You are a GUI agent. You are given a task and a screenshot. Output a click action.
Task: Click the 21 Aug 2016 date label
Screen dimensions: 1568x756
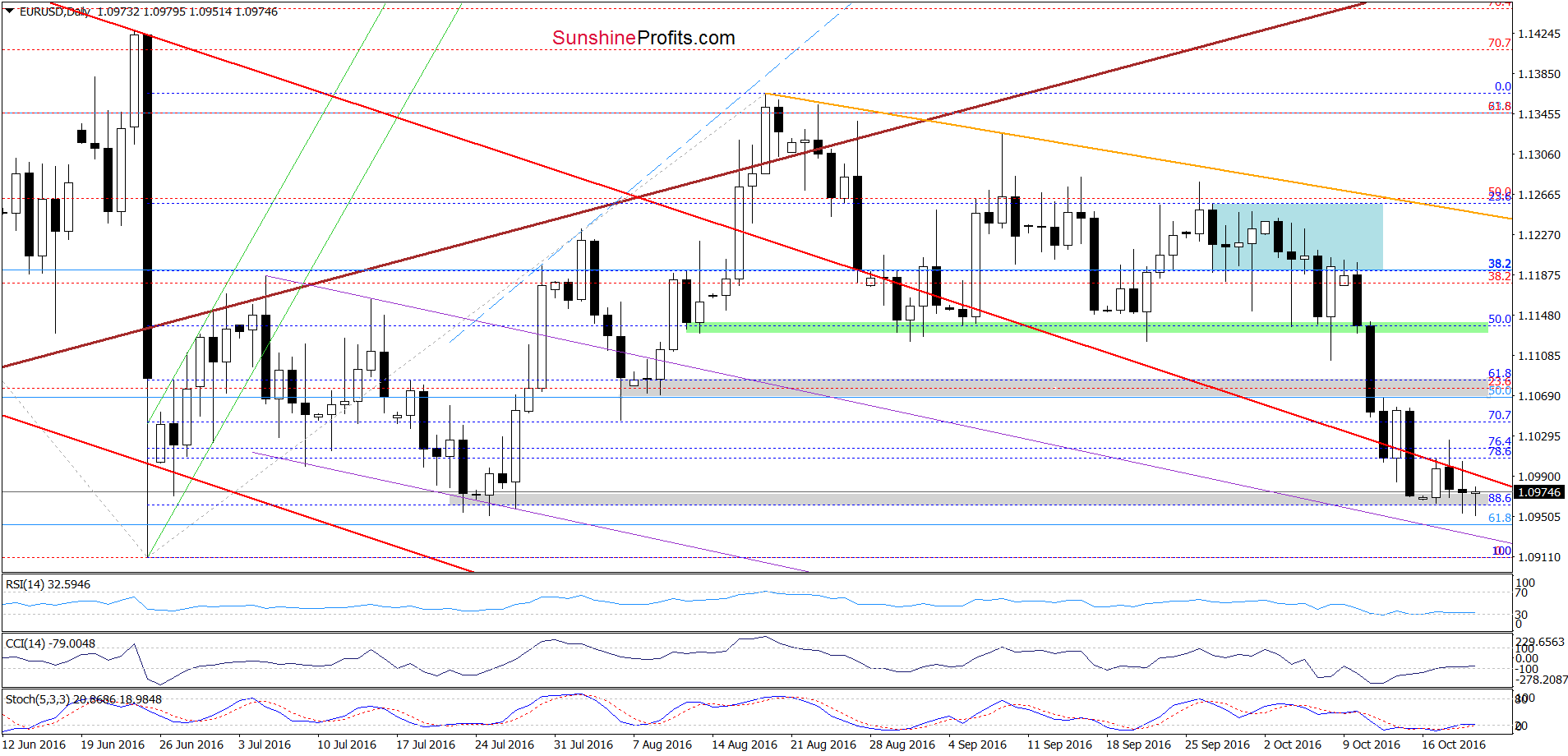pos(823,744)
